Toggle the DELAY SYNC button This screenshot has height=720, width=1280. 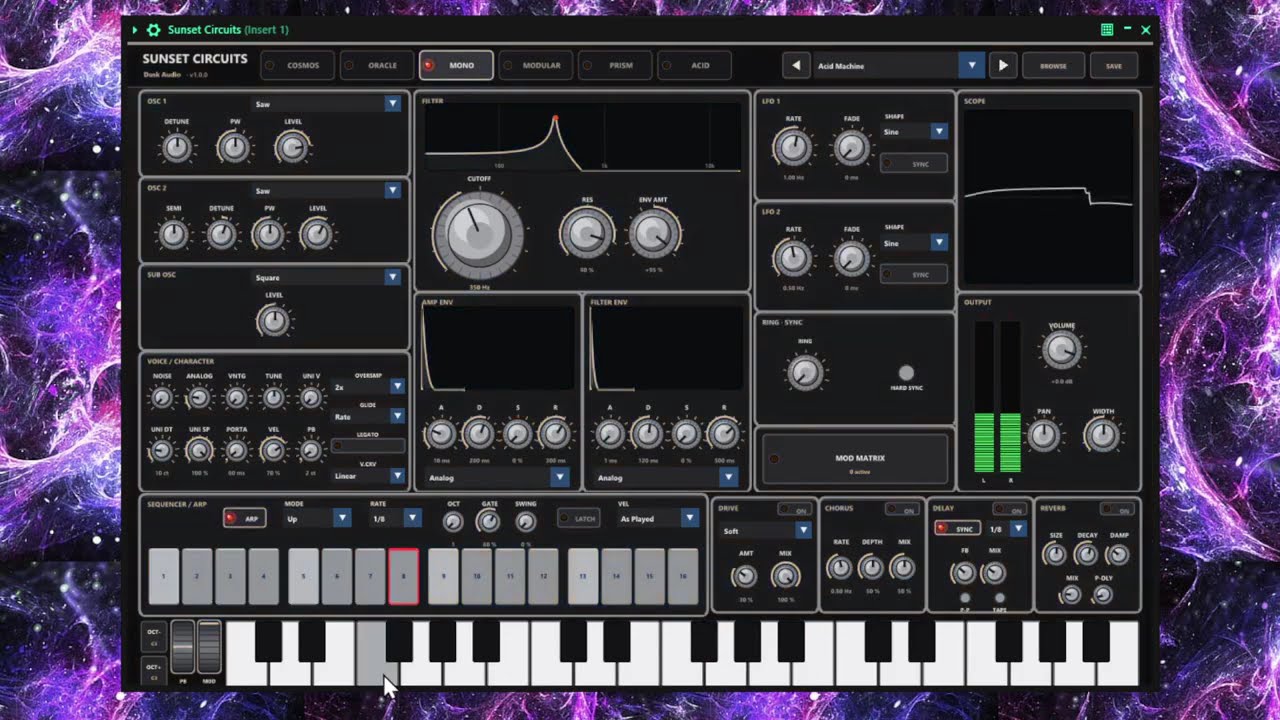957,529
